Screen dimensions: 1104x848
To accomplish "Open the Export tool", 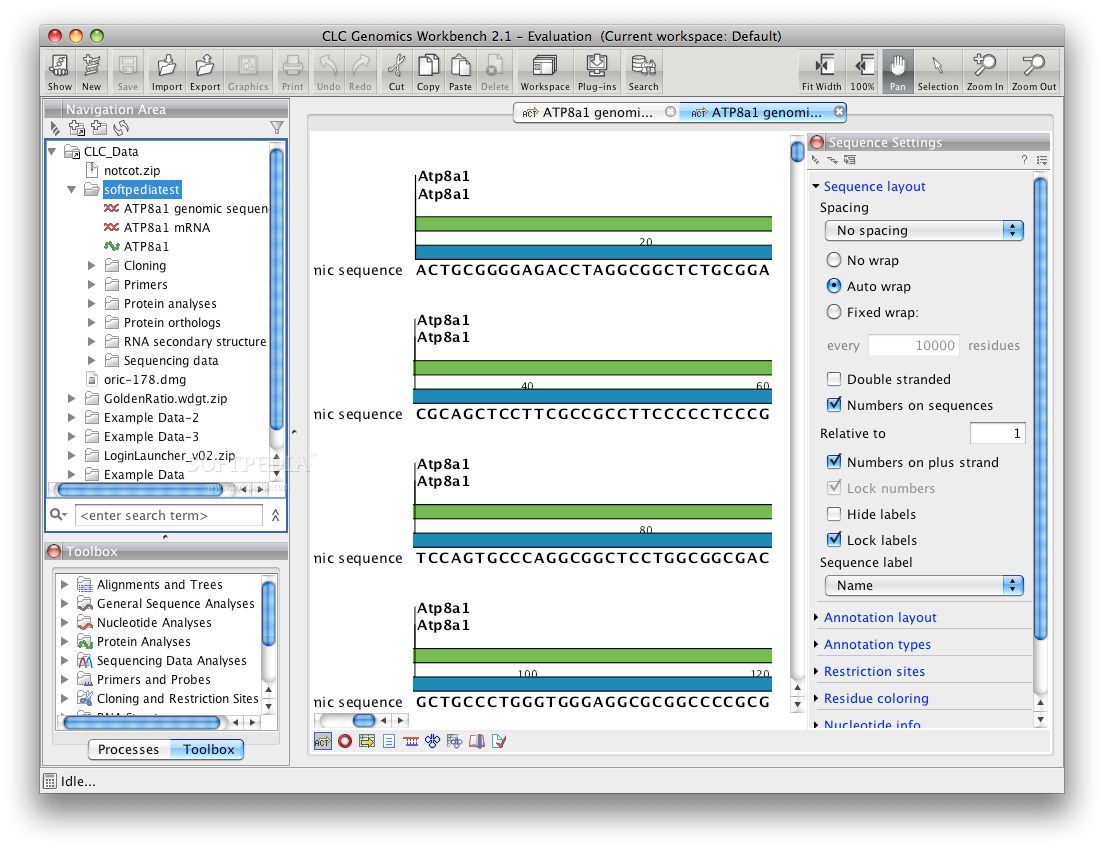I will 205,71.
